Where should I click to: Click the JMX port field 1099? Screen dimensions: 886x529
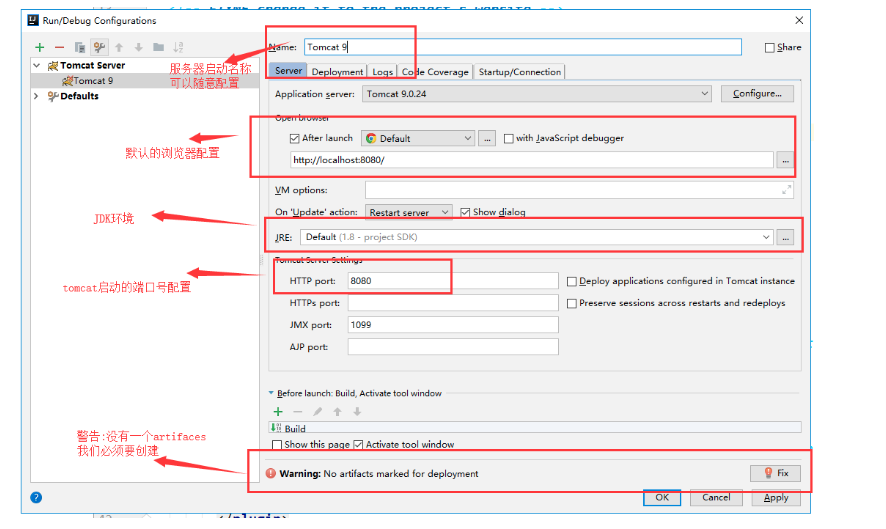click(453, 325)
